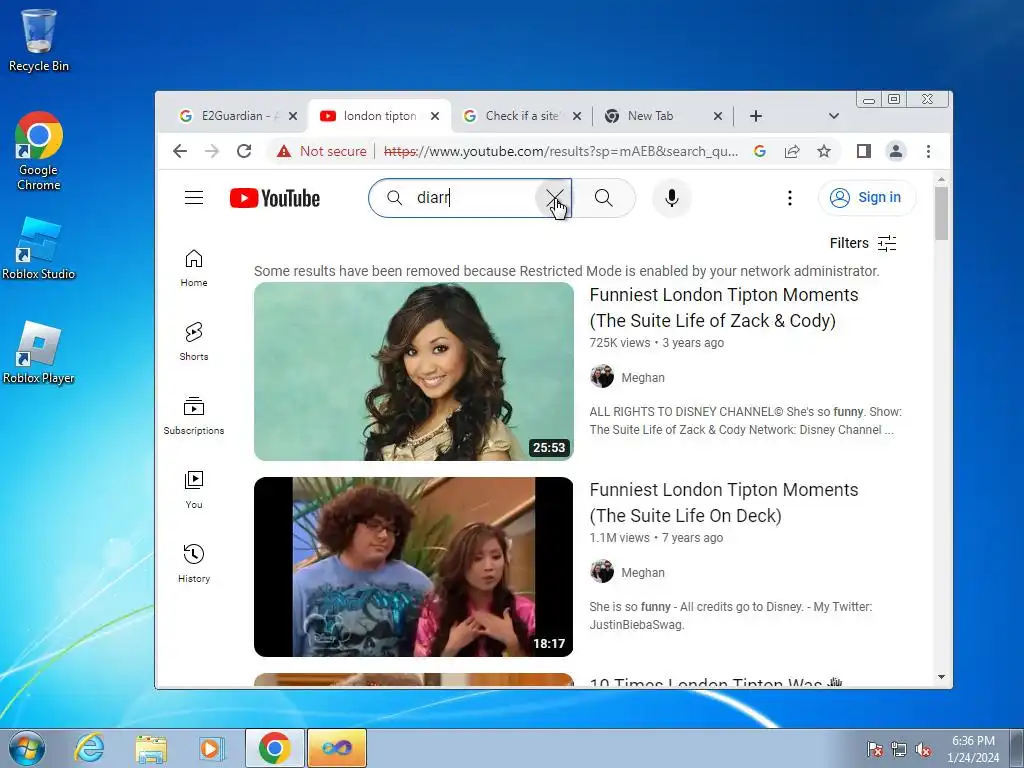Switch to Check if a site tab
The height and width of the screenshot is (768, 1024).
[x=522, y=116]
